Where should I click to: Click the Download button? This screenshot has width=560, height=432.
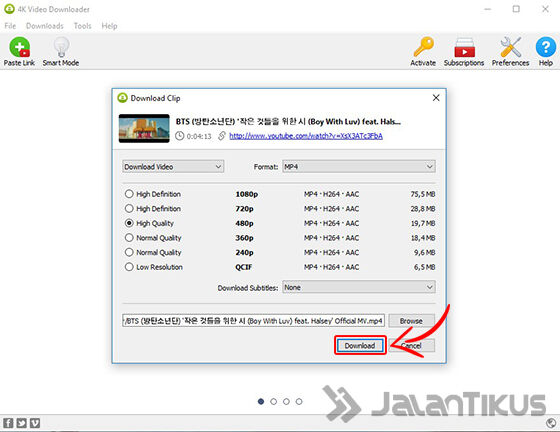[x=360, y=345]
